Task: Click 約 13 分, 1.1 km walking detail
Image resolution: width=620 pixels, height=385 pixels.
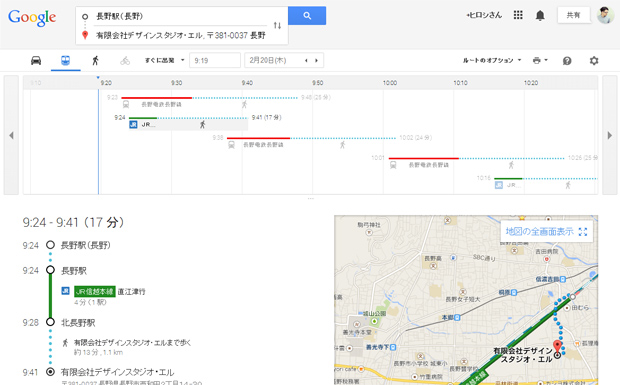Action: pyautogui.click(x=98, y=352)
